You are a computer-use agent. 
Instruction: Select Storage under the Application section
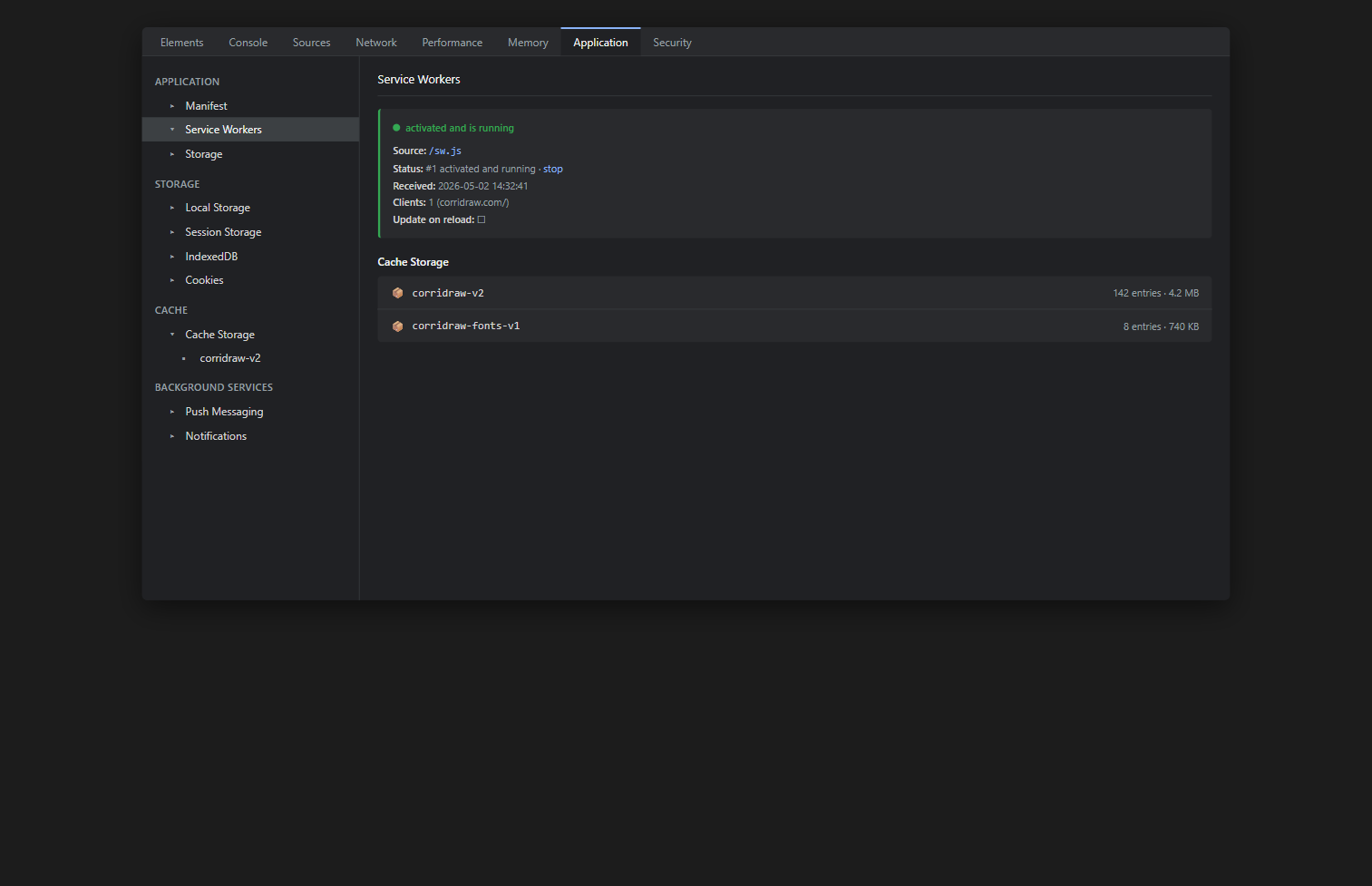point(250,154)
